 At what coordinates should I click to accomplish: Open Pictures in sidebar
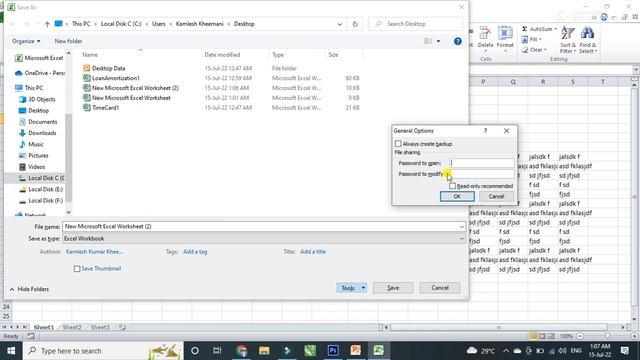(x=38, y=156)
